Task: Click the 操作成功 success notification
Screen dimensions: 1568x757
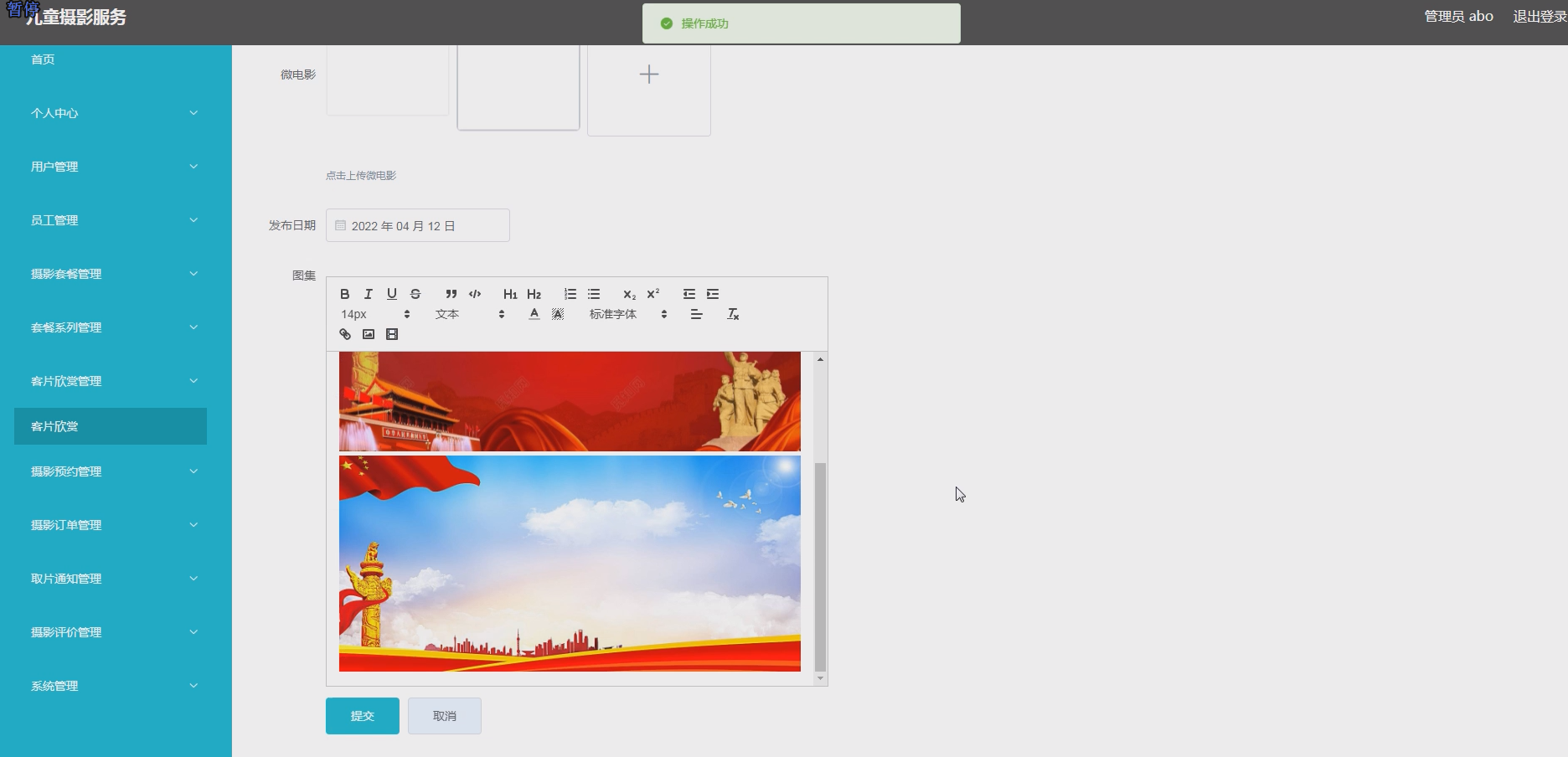Action: (x=802, y=23)
